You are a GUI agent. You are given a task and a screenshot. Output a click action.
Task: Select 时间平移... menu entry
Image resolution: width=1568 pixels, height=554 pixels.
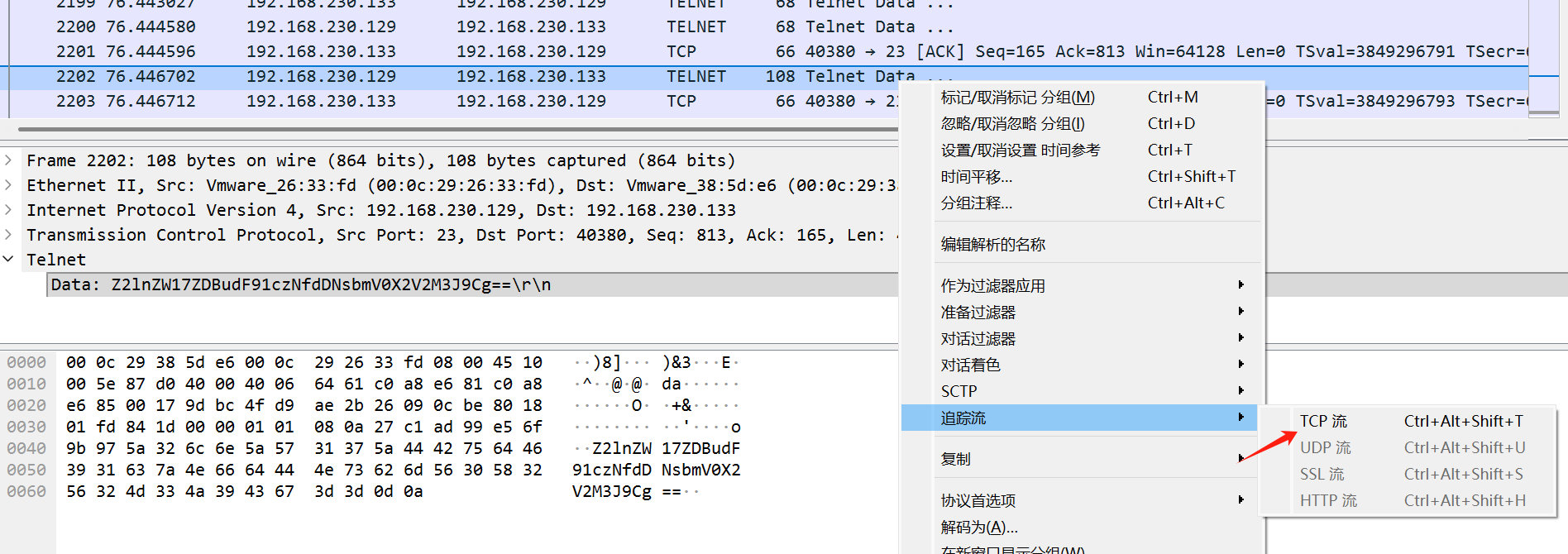pyautogui.click(x=1083, y=176)
